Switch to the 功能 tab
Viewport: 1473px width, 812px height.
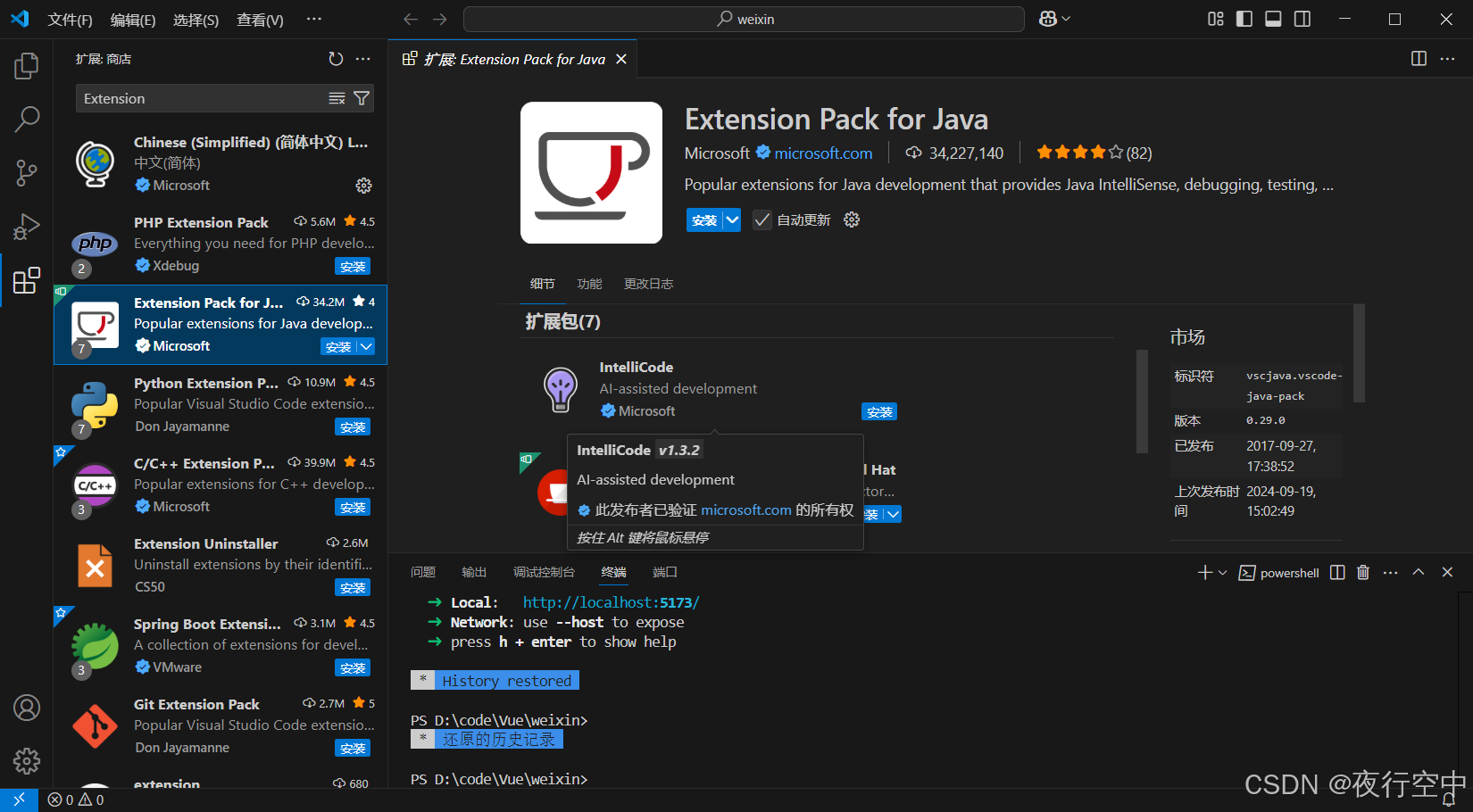point(589,284)
